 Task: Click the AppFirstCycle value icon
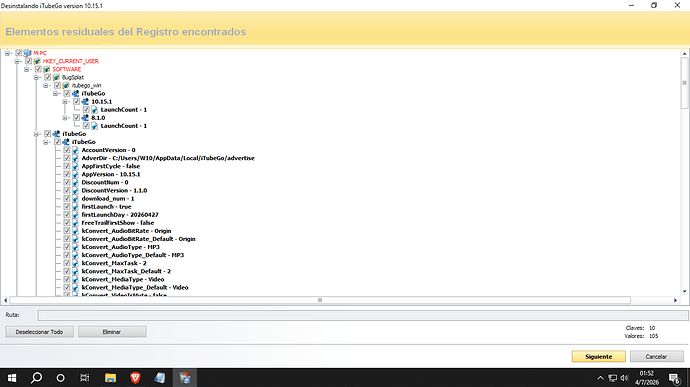pos(76,166)
